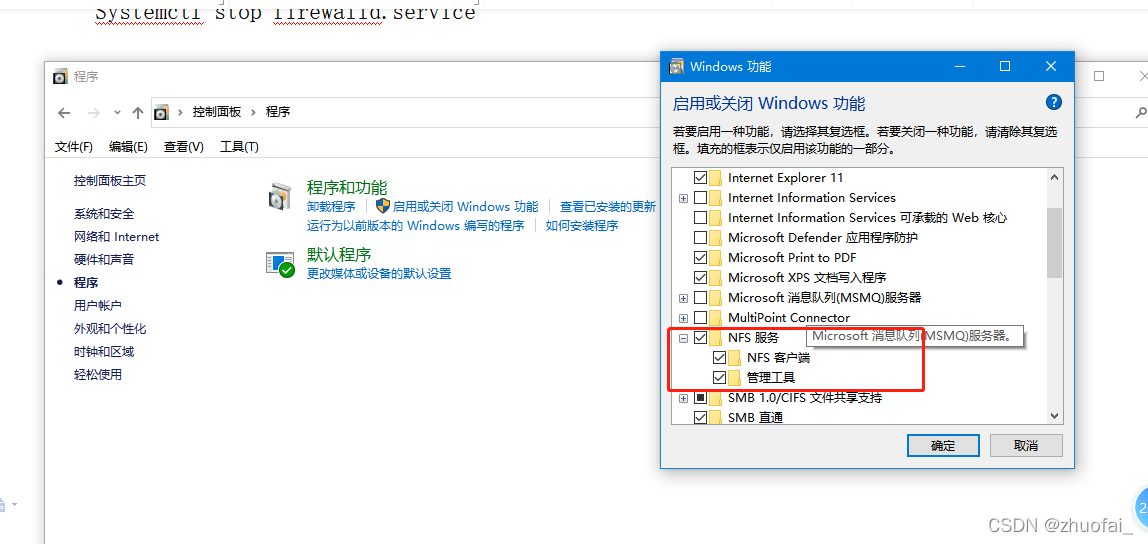
Task: Check Internet Information Services 可承载的 Web 核心
Action: (701, 217)
